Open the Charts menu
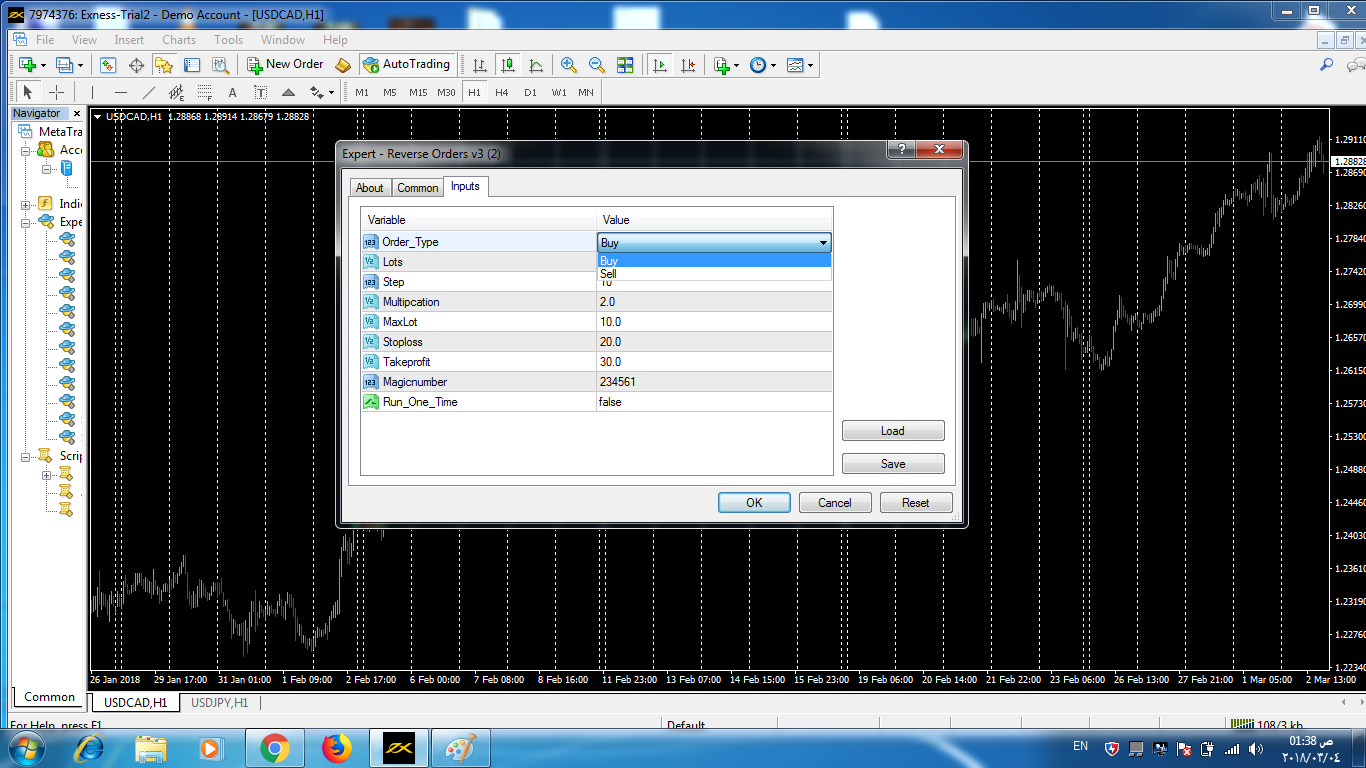1366x768 pixels. click(179, 40)
